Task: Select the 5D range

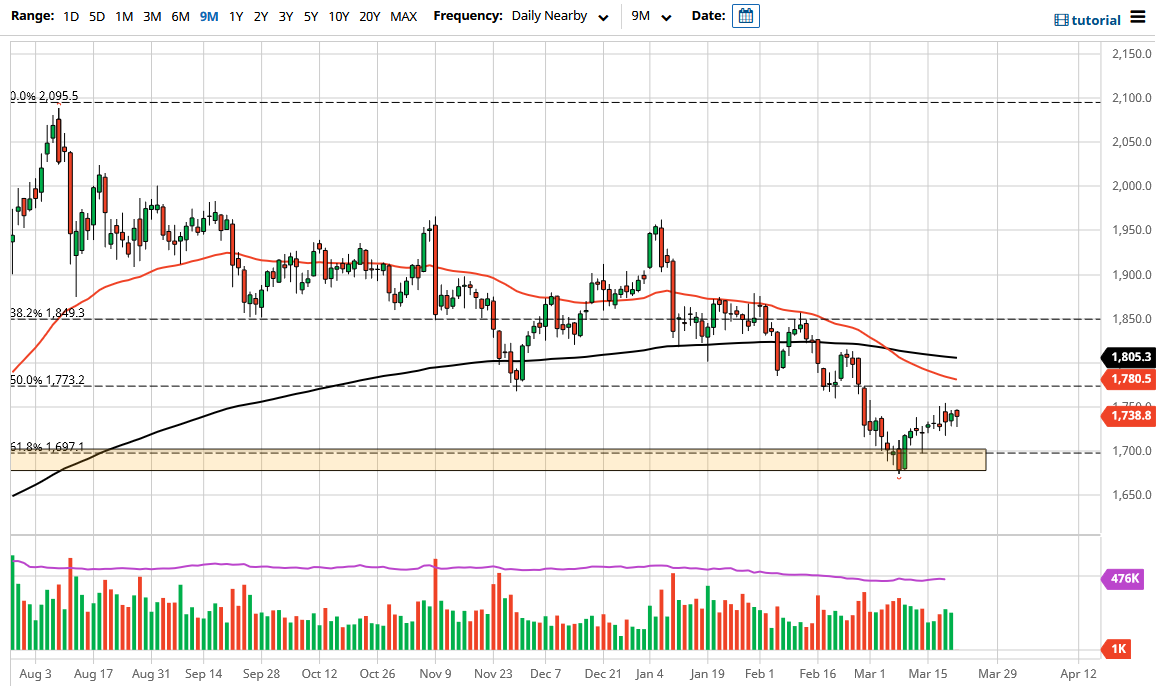Action: coord(97,16)
